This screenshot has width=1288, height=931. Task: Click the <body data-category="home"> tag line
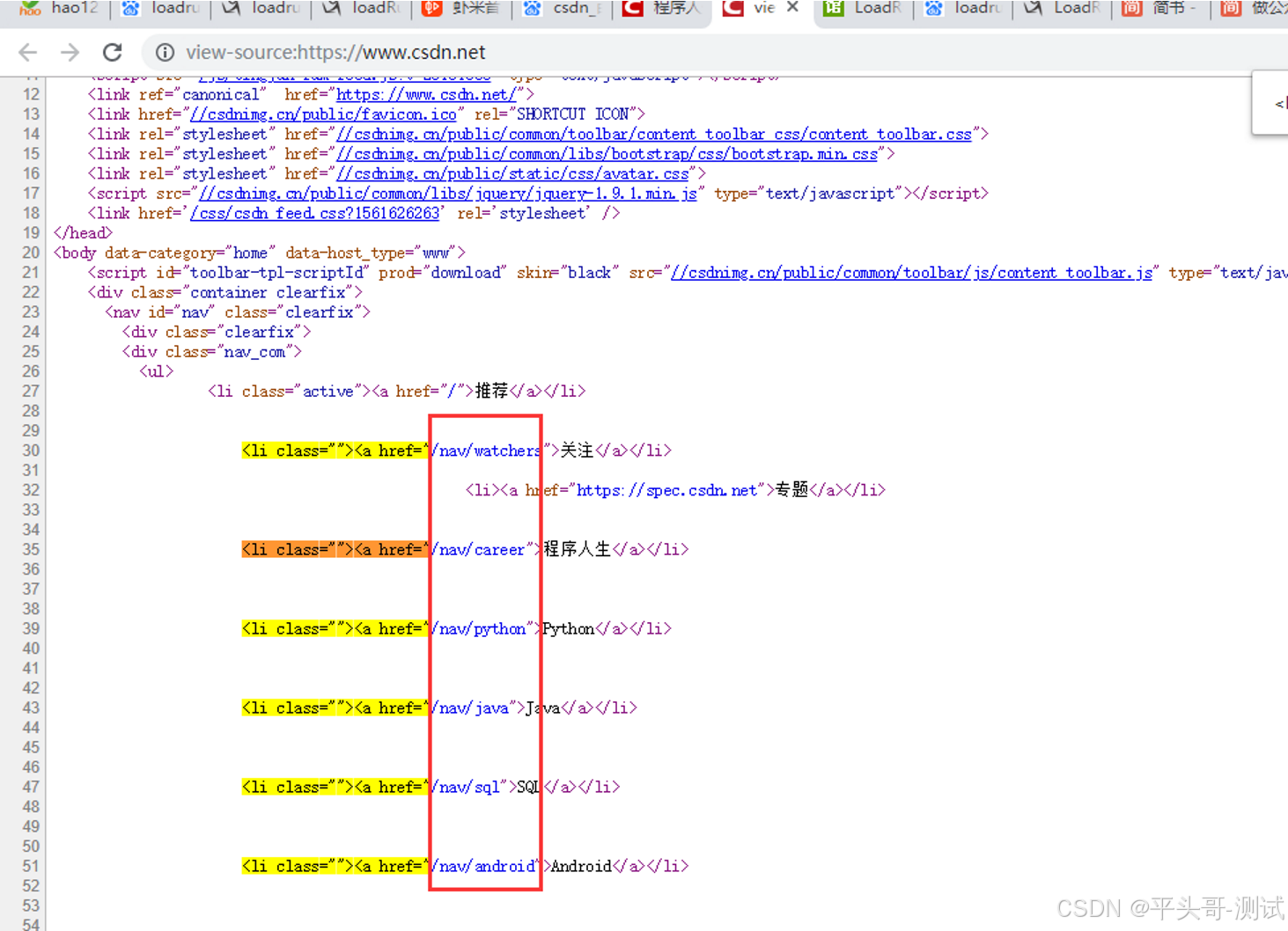259,253
